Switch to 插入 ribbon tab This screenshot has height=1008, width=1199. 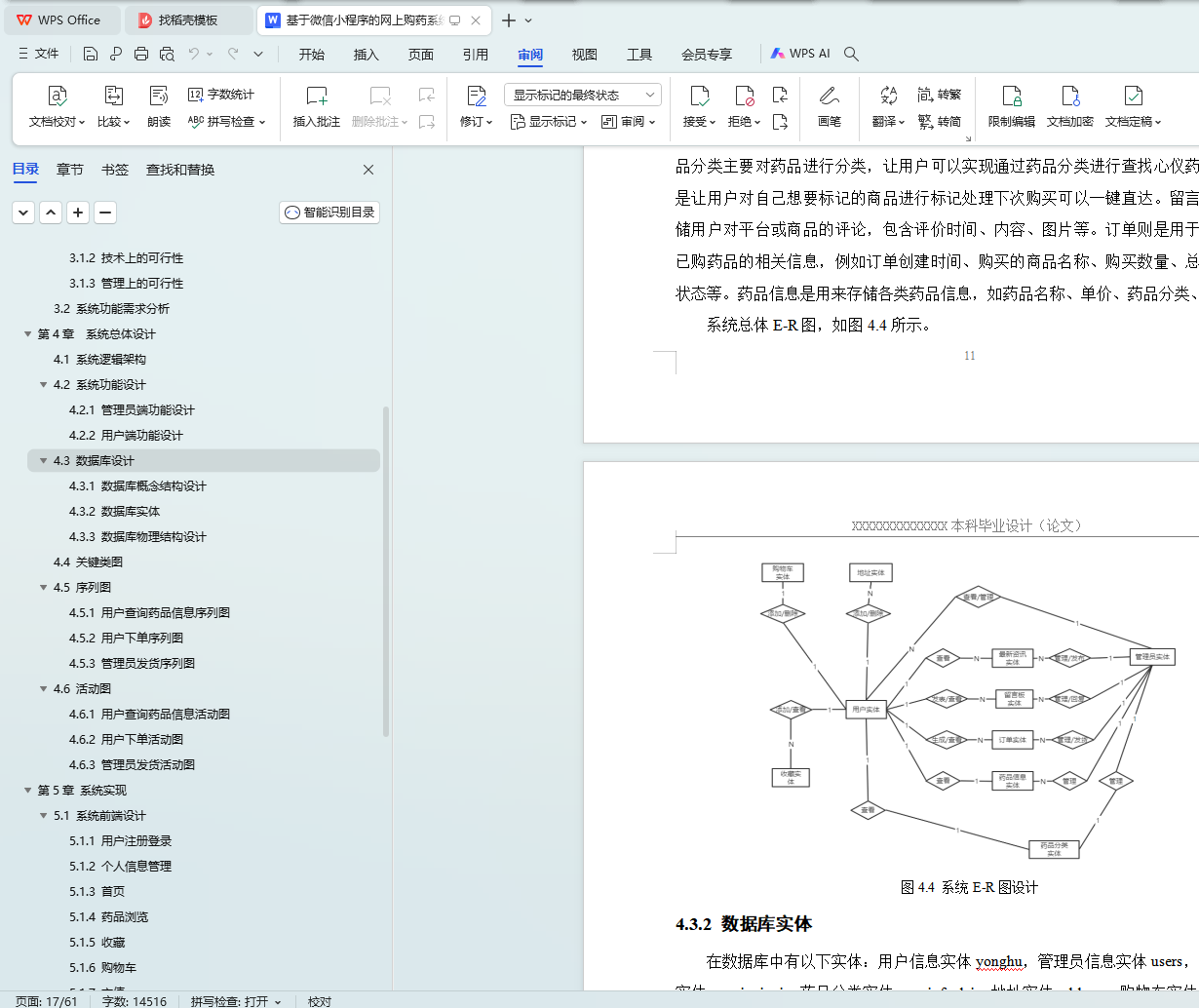(x=367, y=55)
